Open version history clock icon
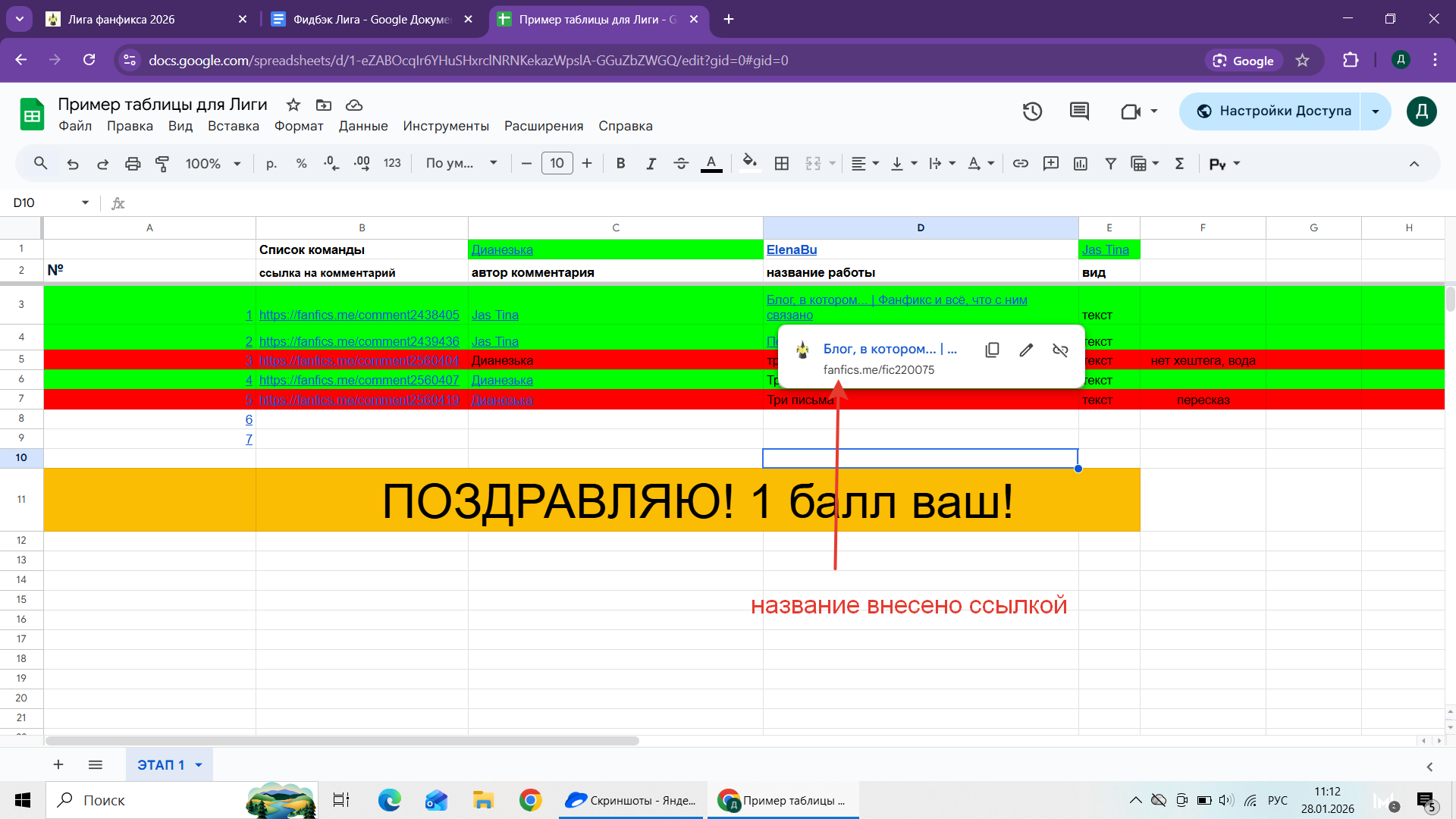 point(1032,111)
